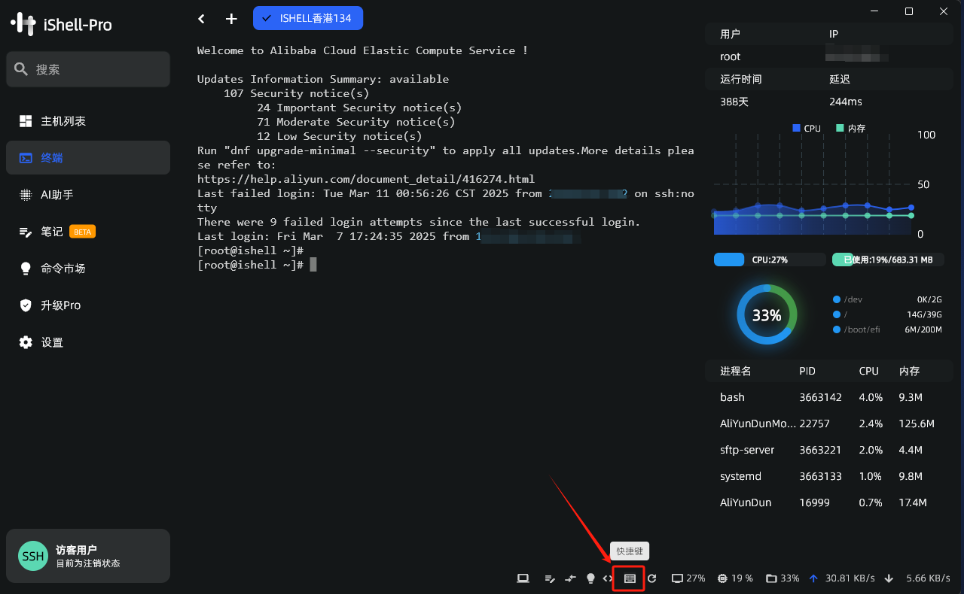Click the chip 19 % memory status
The image size is (964, 594).
[735, 579]
